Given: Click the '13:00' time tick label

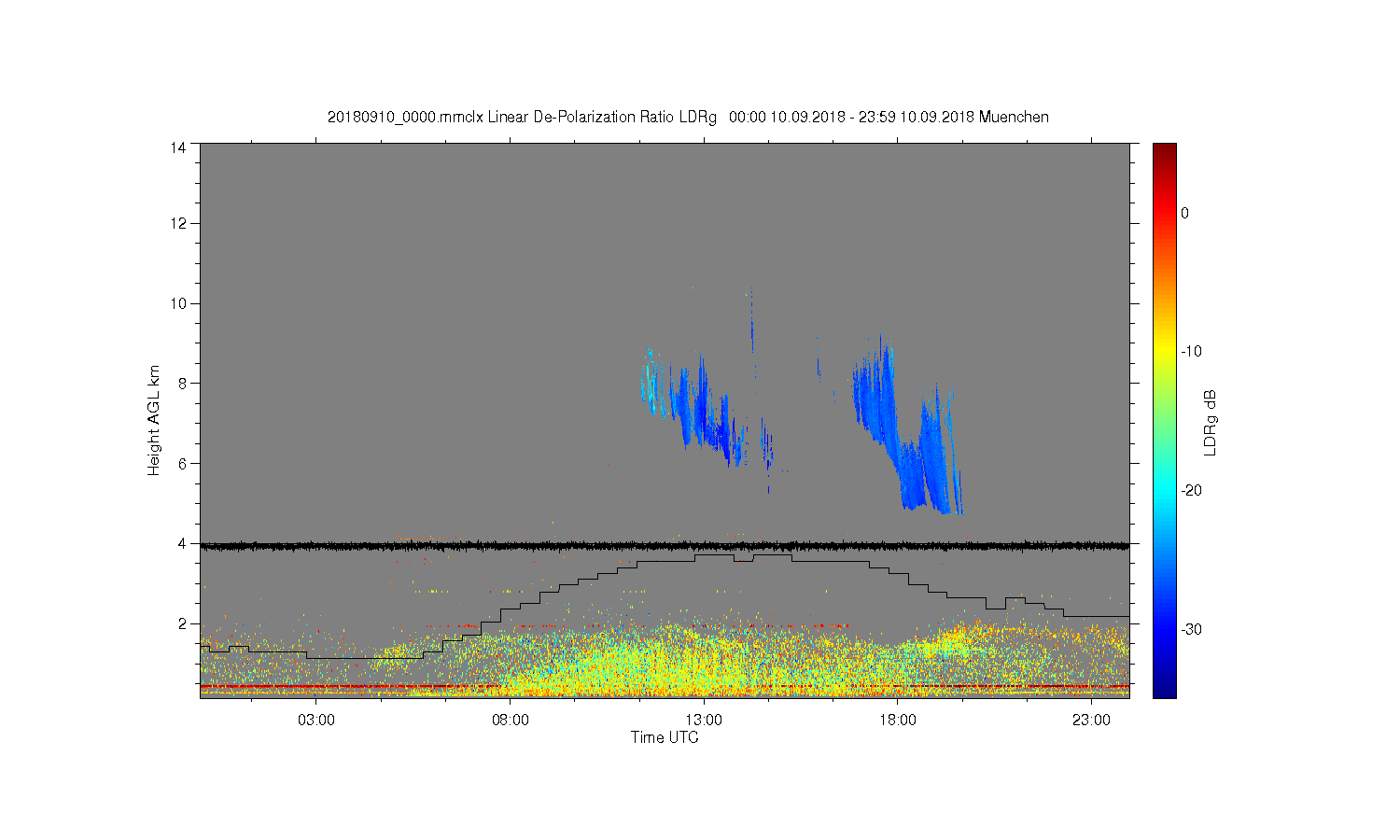Looking at the screenshot, I should (x=704, y=721).
